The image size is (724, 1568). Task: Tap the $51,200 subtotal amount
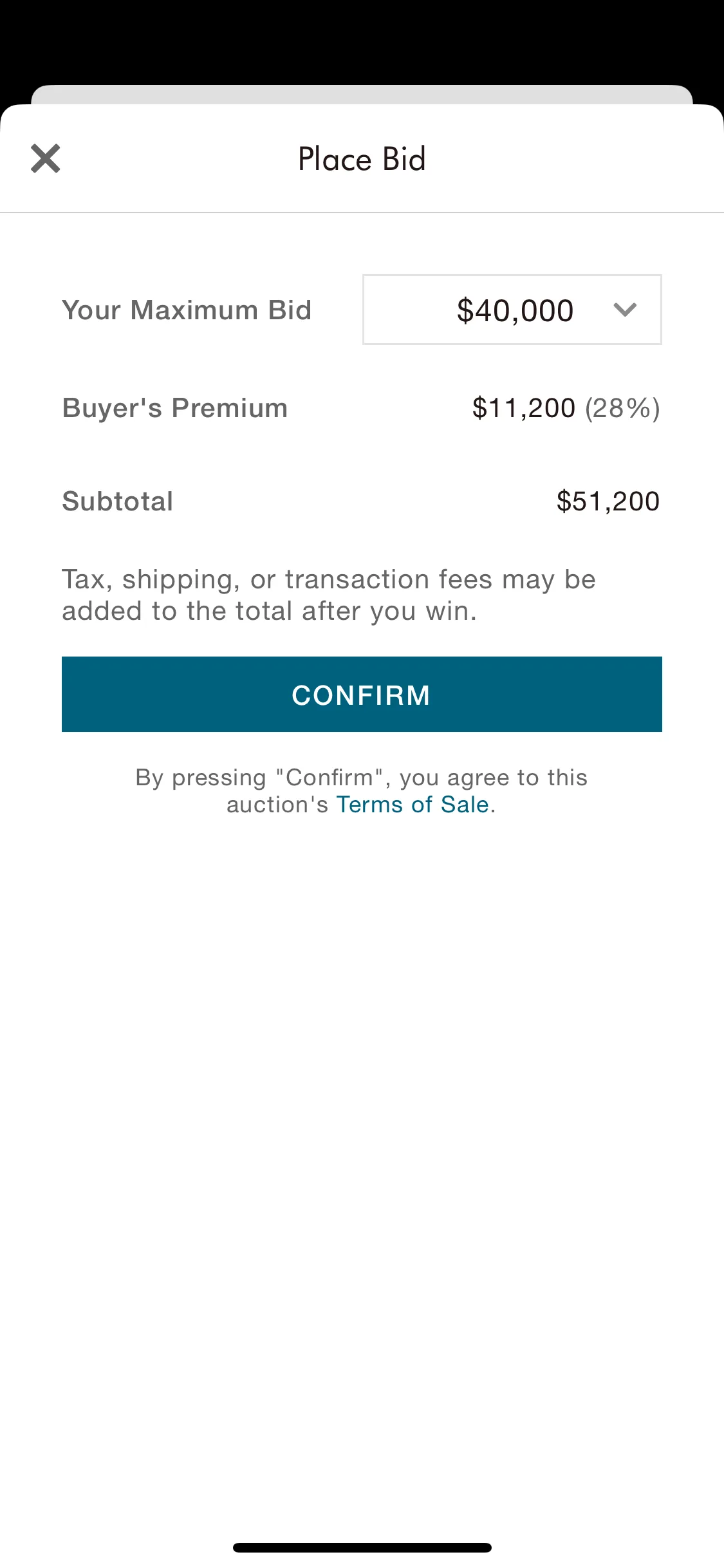tap(608, 501)
